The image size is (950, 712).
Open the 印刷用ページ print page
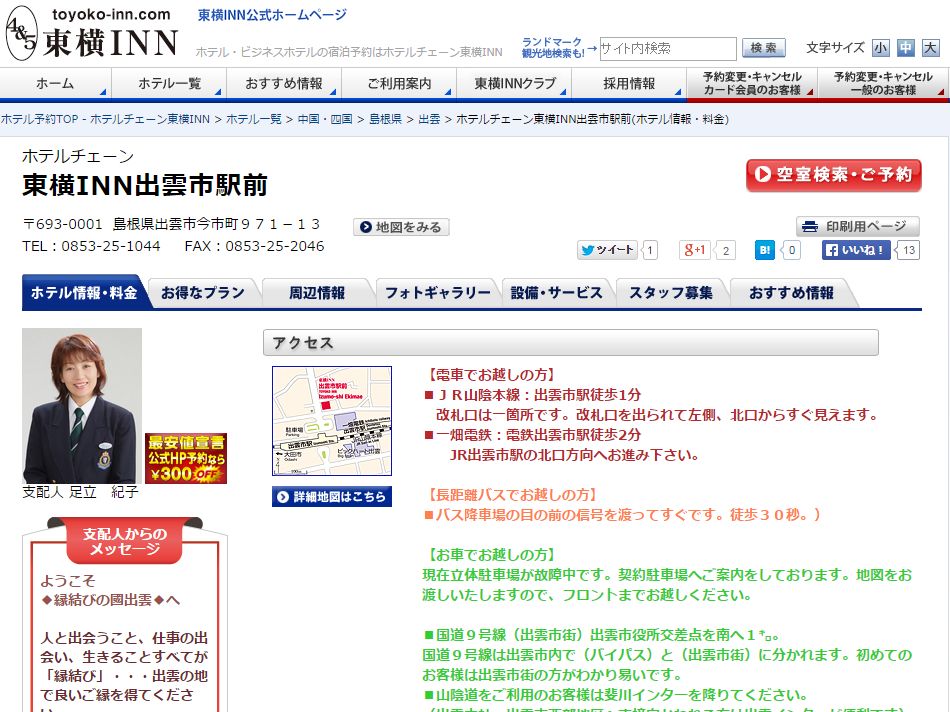tap(858, 227)
